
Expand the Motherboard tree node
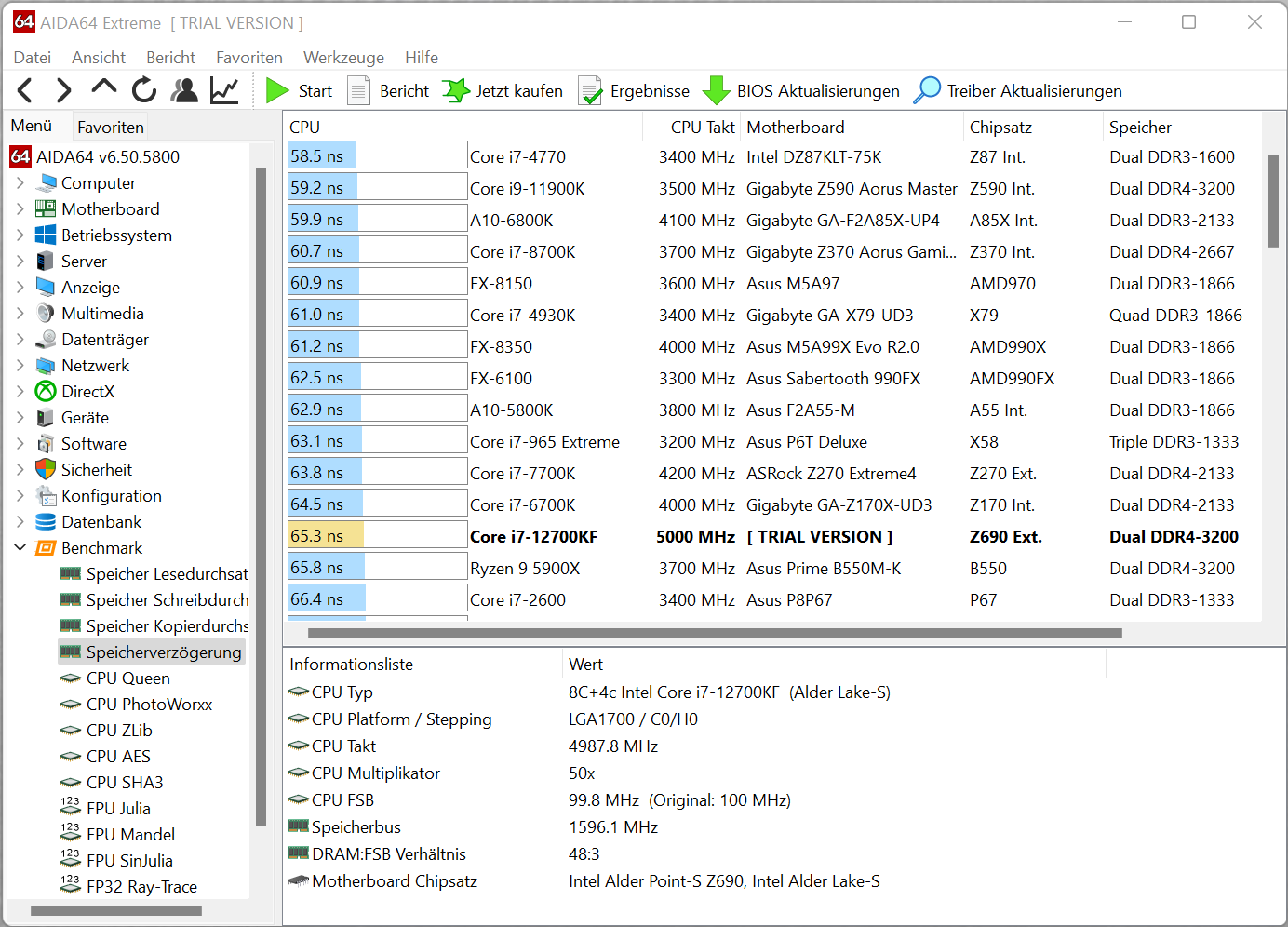[x=20, y=209]
